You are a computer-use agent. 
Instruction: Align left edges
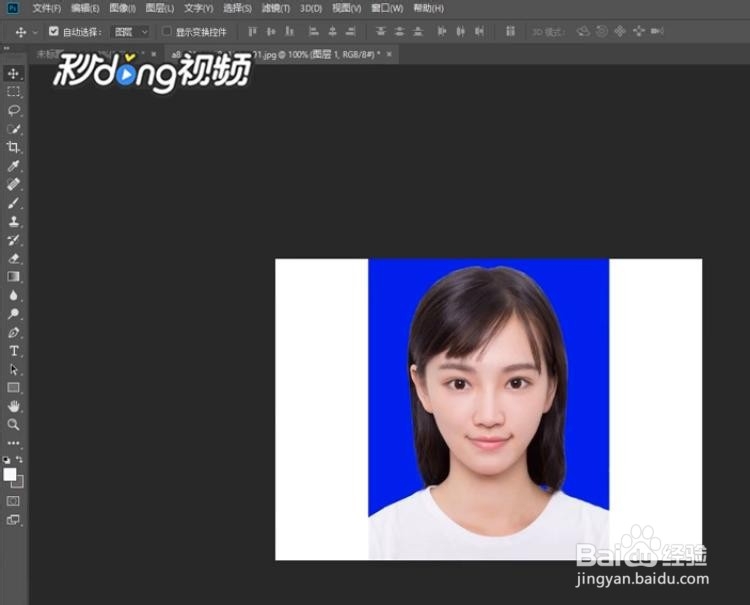tap(314, 32)
